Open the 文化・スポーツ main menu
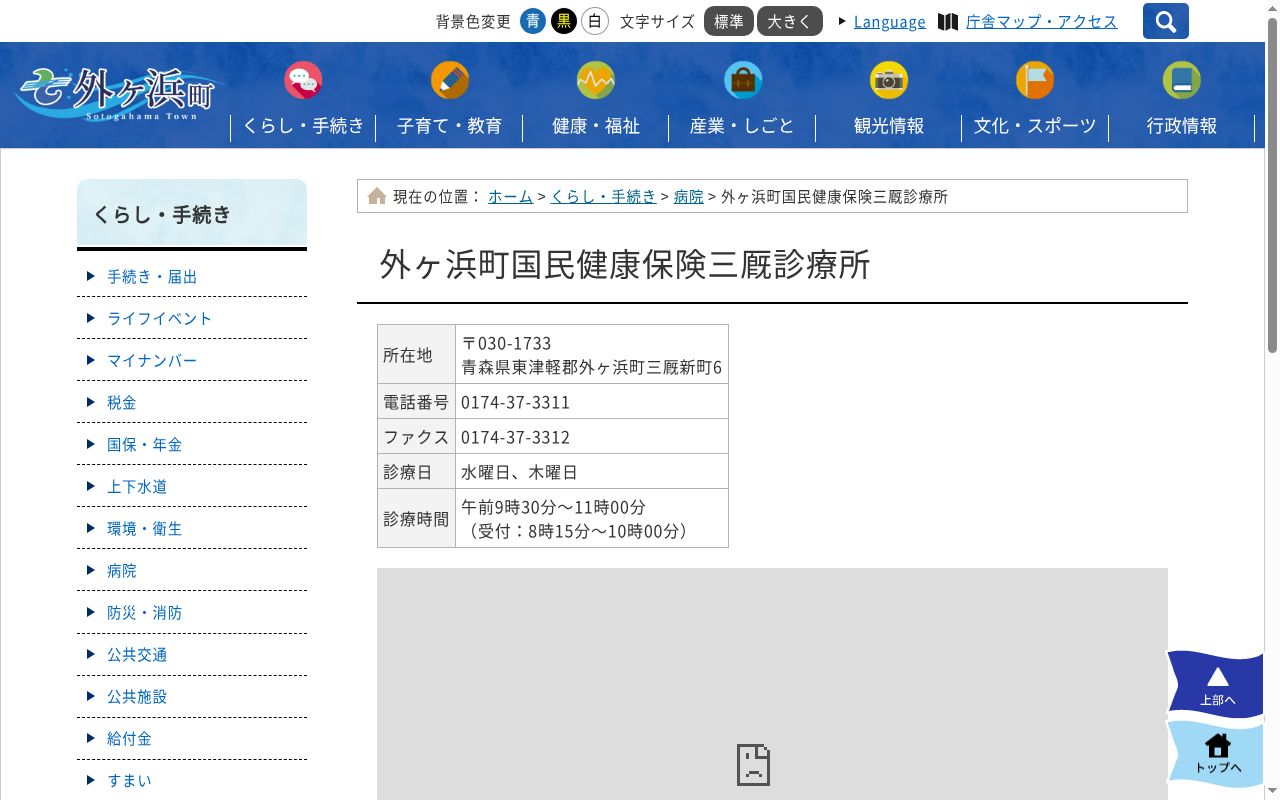The width and height of the screenshot is (1280, 800). (1035, 126)
